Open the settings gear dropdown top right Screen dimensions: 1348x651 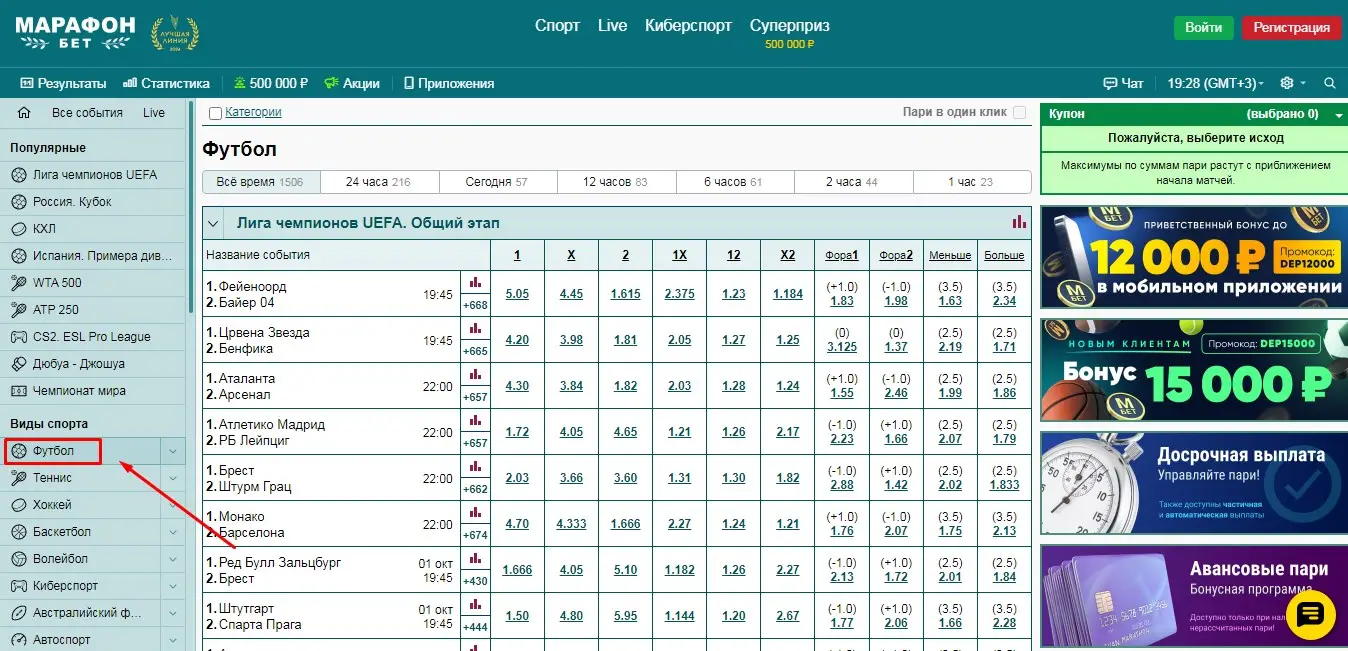1287,83
